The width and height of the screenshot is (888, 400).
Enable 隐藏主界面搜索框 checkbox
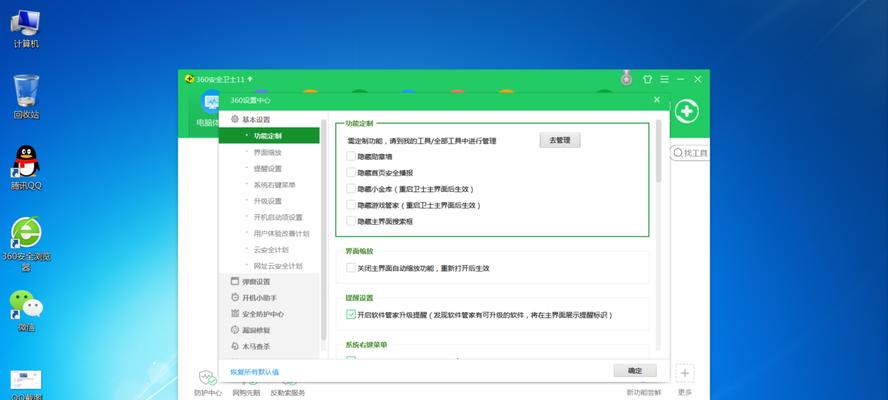pos(351,221)
